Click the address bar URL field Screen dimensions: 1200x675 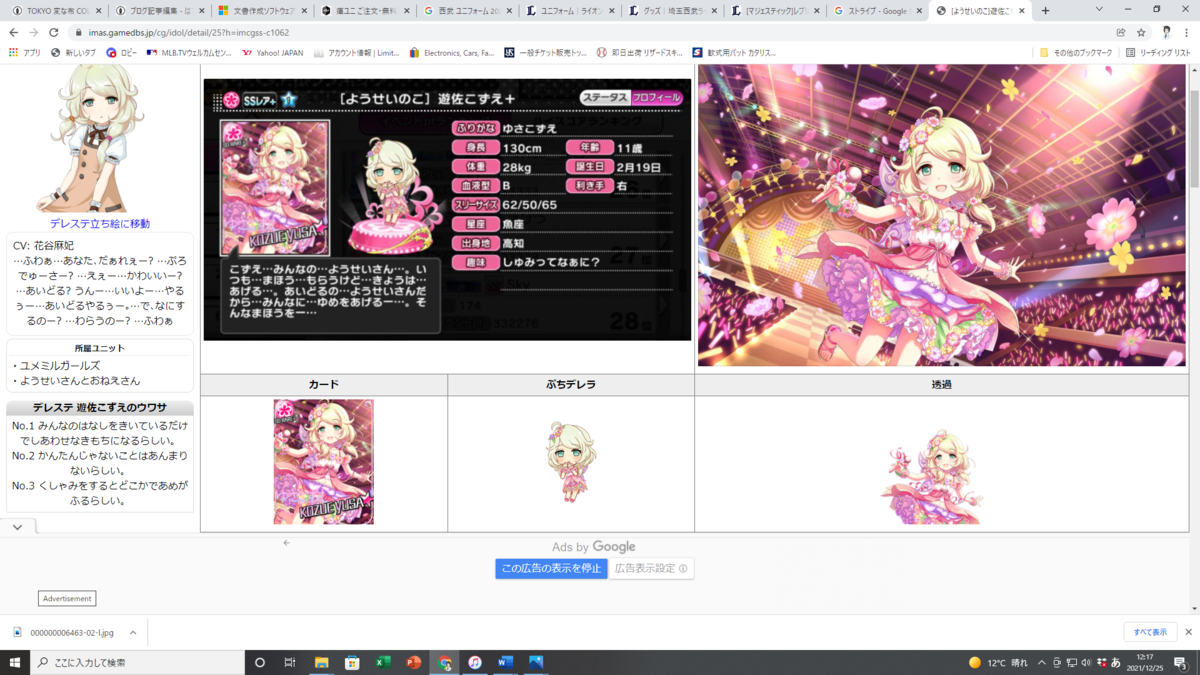[x=590, y=32]
